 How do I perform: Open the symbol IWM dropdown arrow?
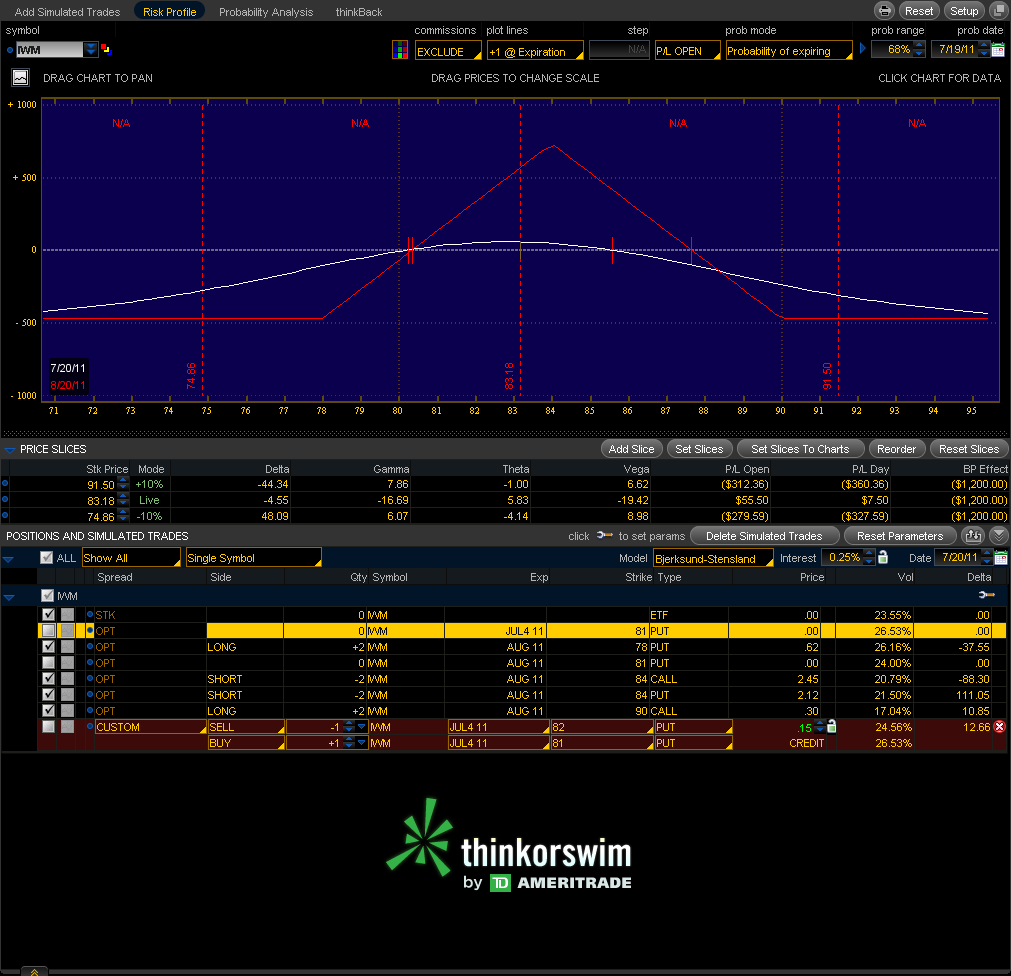tap(91, 49)
